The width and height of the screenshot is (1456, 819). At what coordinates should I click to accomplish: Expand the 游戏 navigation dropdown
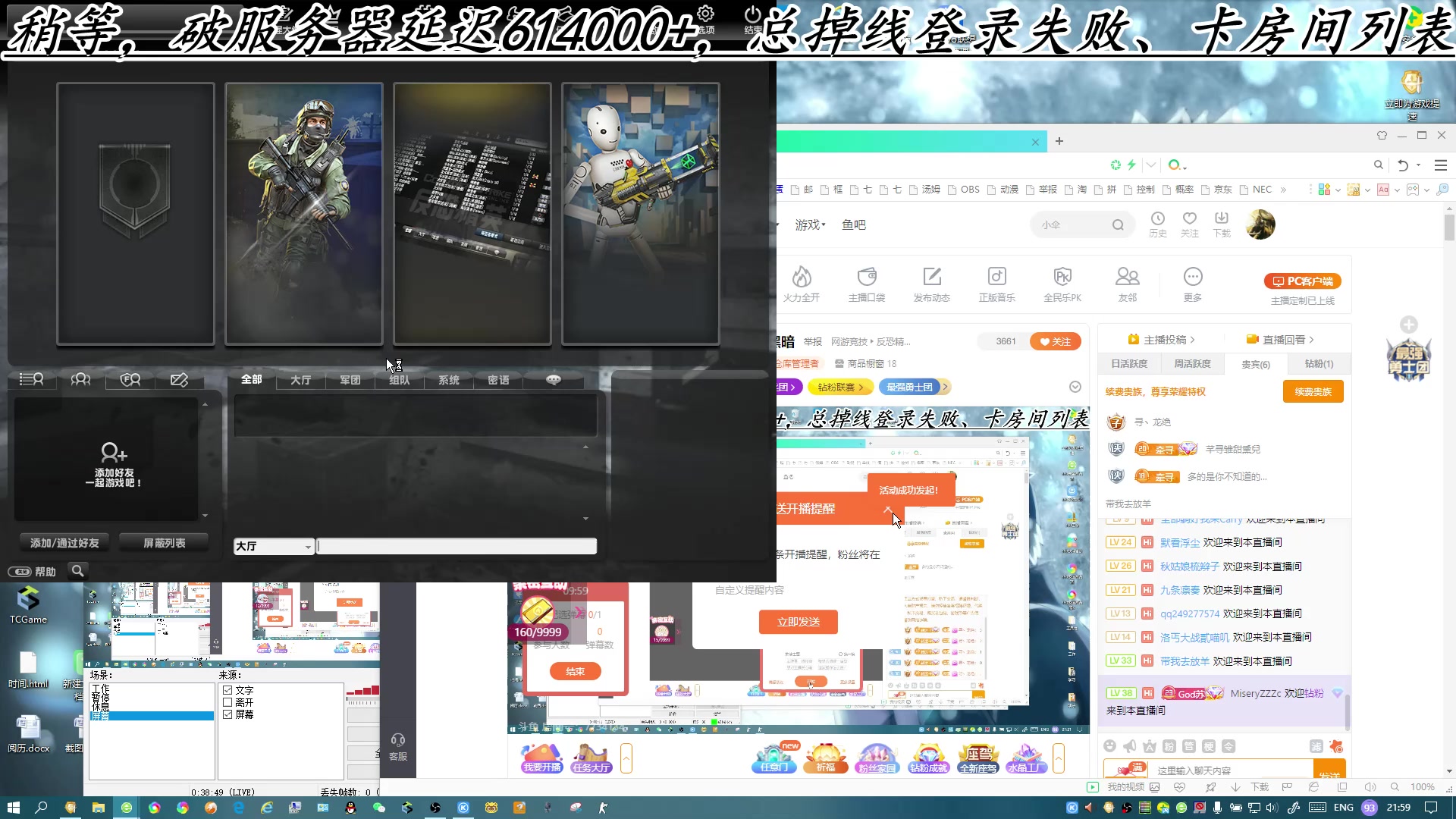[x=810, y=224]
